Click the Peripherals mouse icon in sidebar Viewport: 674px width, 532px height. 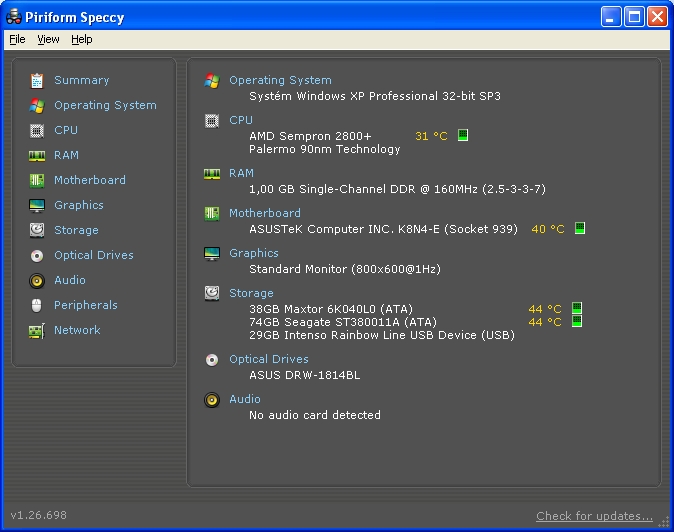point(37,305)
